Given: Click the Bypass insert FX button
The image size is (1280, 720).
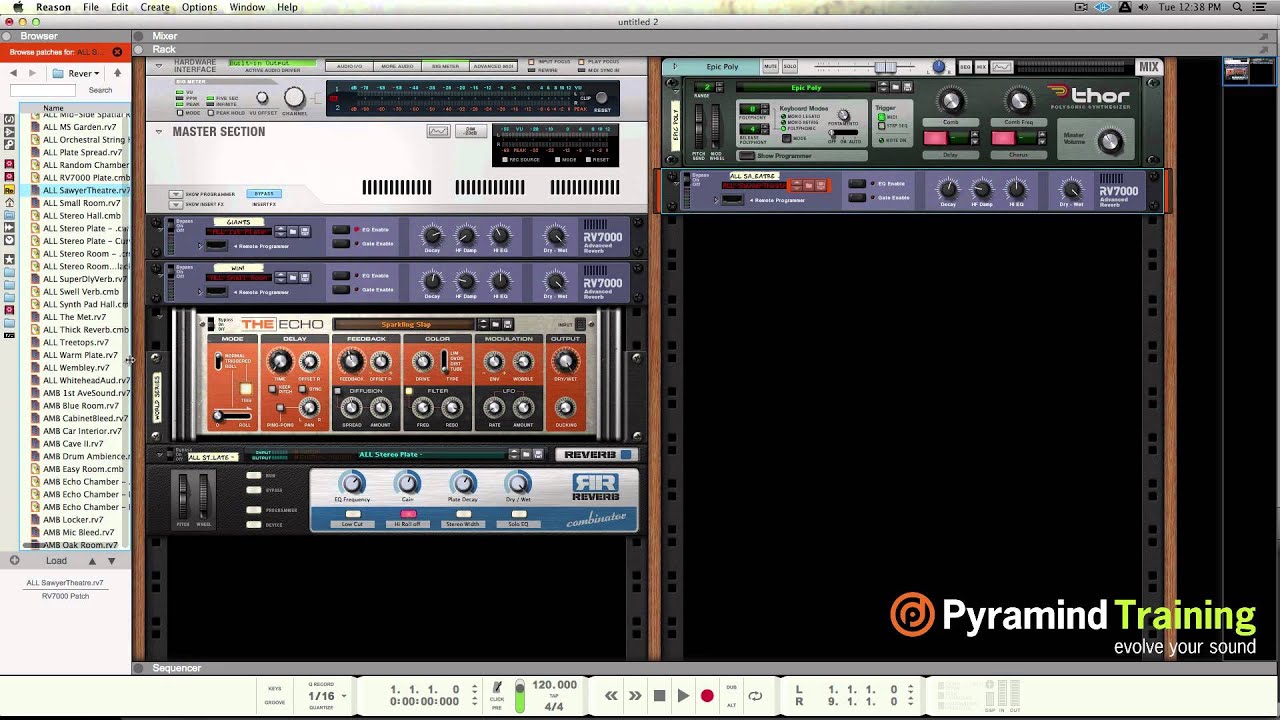Looking at the screenshot, I should (263, 193).
